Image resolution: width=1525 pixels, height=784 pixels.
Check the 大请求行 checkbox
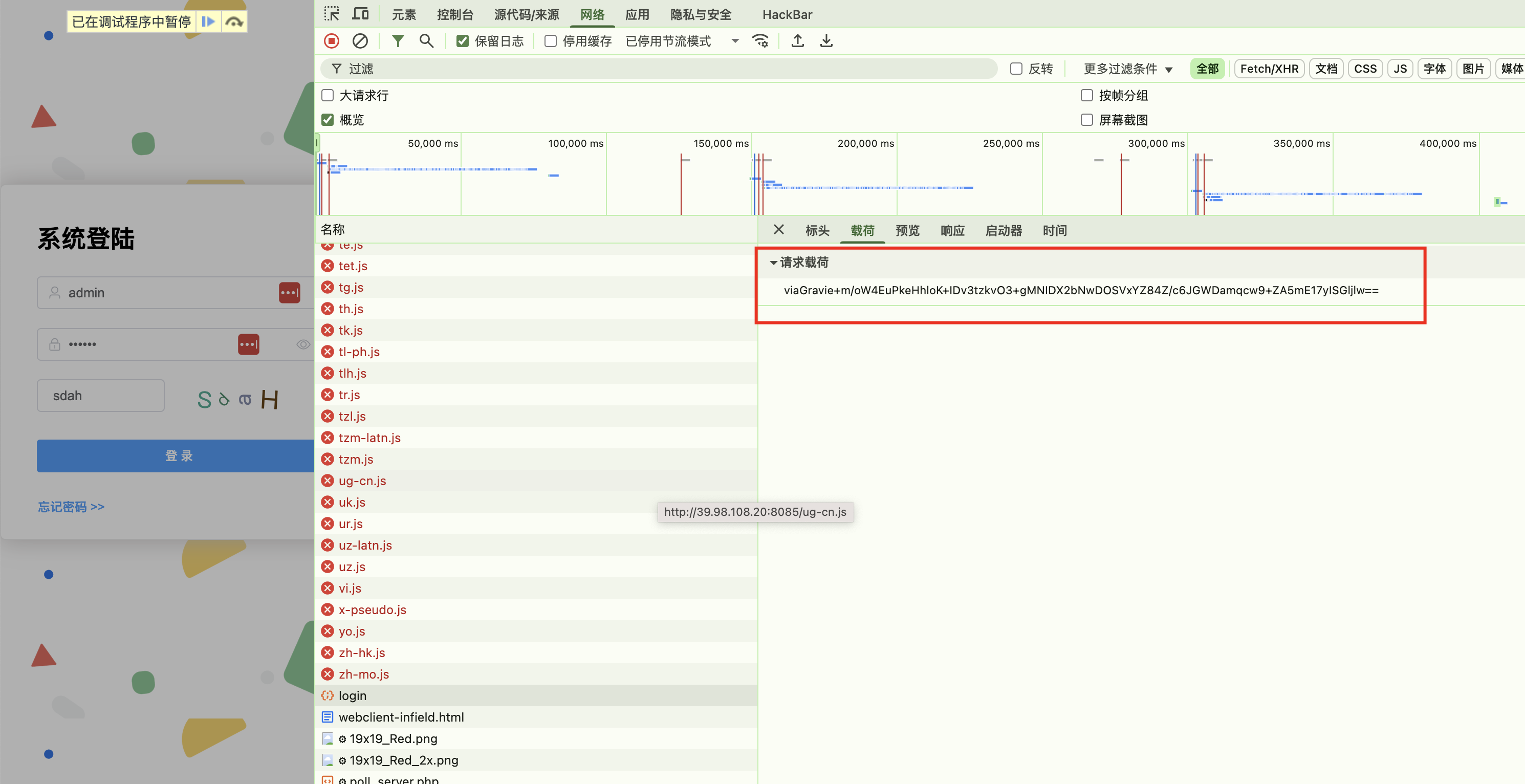point(328,95)
